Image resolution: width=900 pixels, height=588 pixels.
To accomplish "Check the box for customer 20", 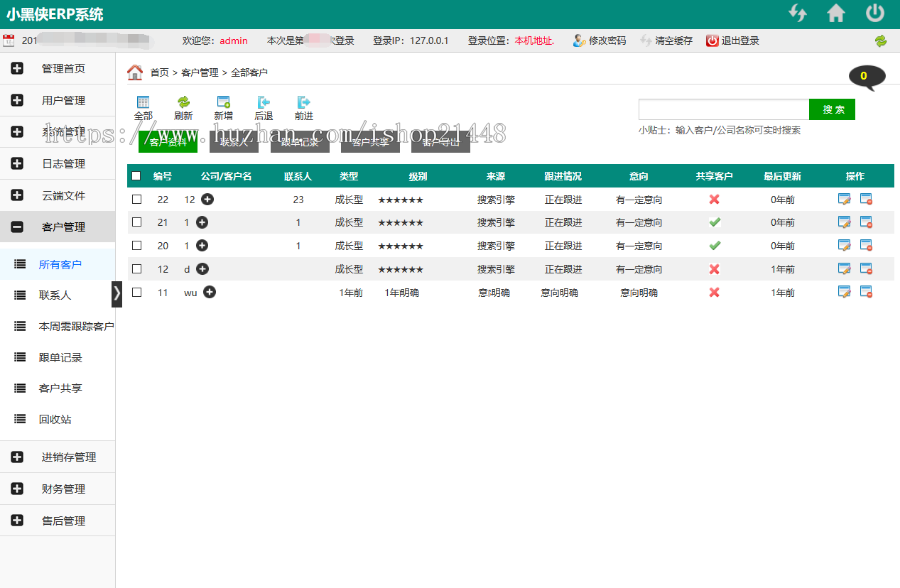I will tap(137, 245).
